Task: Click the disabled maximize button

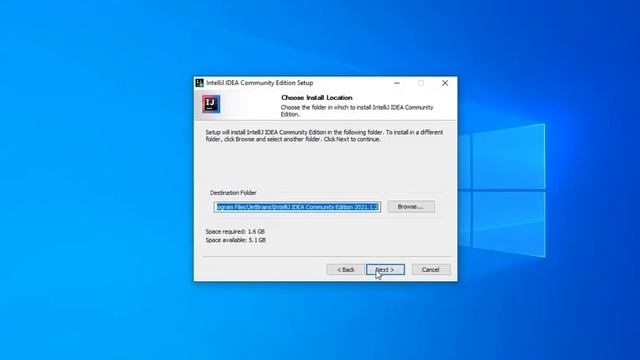Action: point(421,83)
